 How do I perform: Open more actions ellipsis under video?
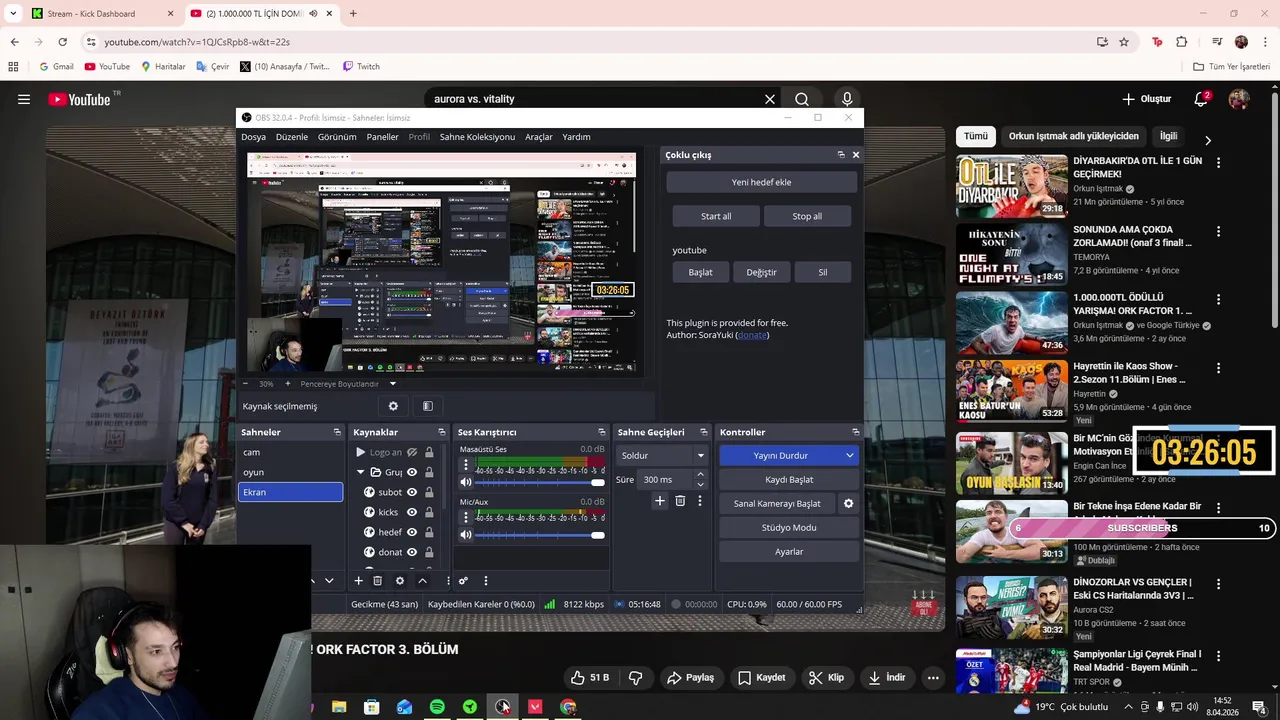pos(933,677)
